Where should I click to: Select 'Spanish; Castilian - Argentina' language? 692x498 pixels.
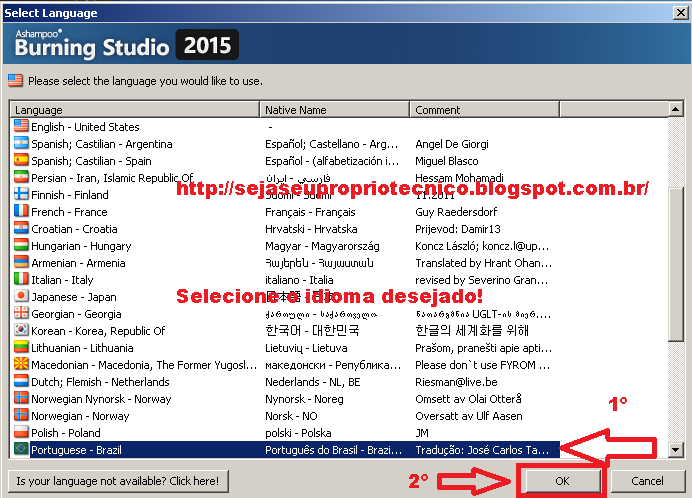coord(102,144)
